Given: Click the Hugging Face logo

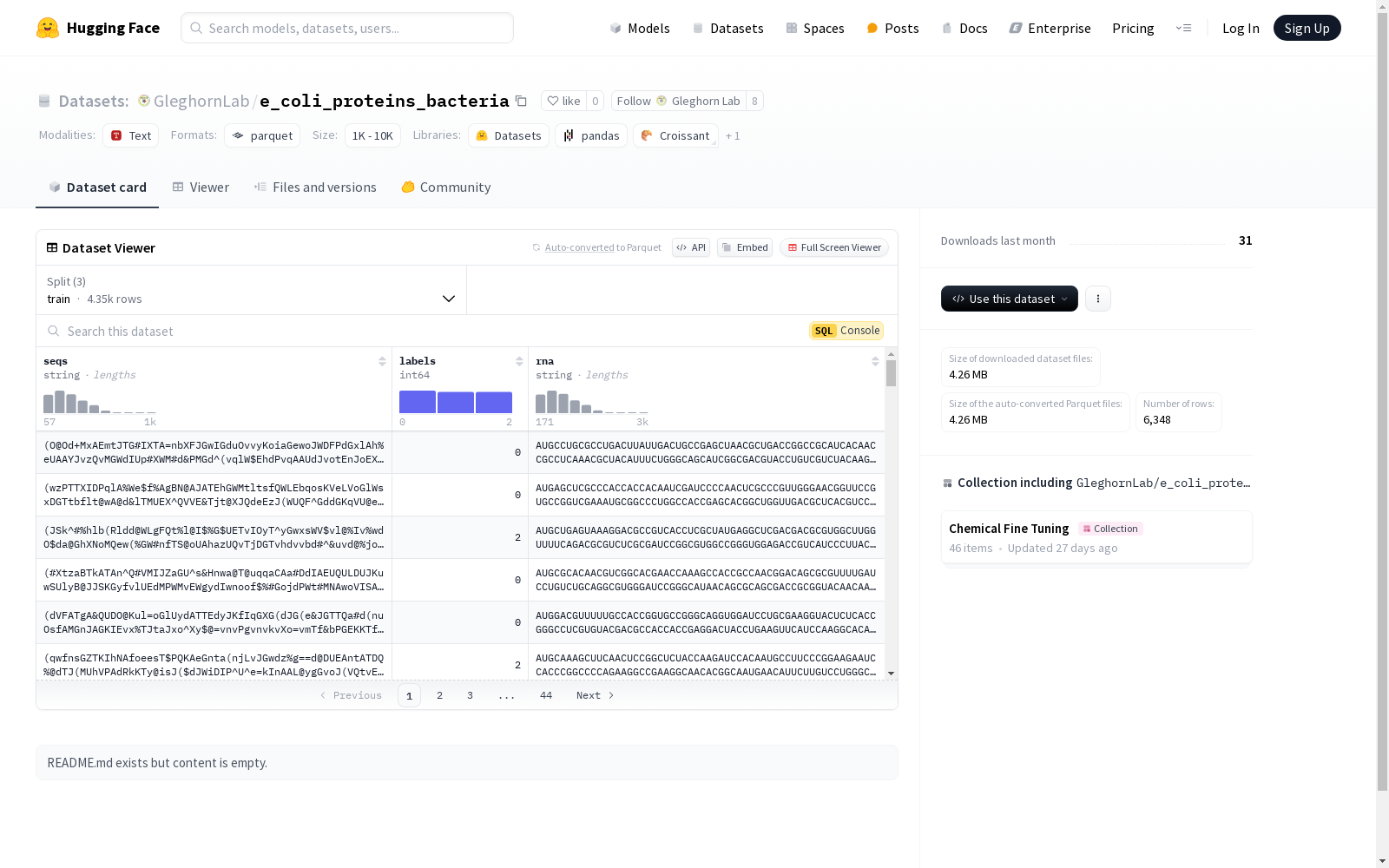Looking at the screenshot, I should tap(98, 28).
